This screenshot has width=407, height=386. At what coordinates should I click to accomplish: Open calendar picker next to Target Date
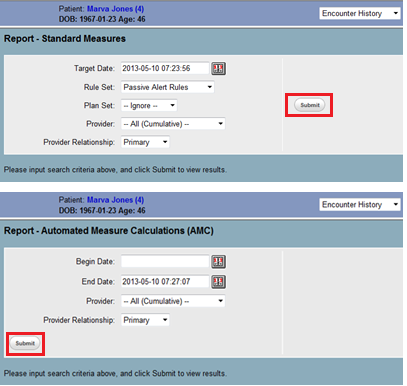coord(218,69)
